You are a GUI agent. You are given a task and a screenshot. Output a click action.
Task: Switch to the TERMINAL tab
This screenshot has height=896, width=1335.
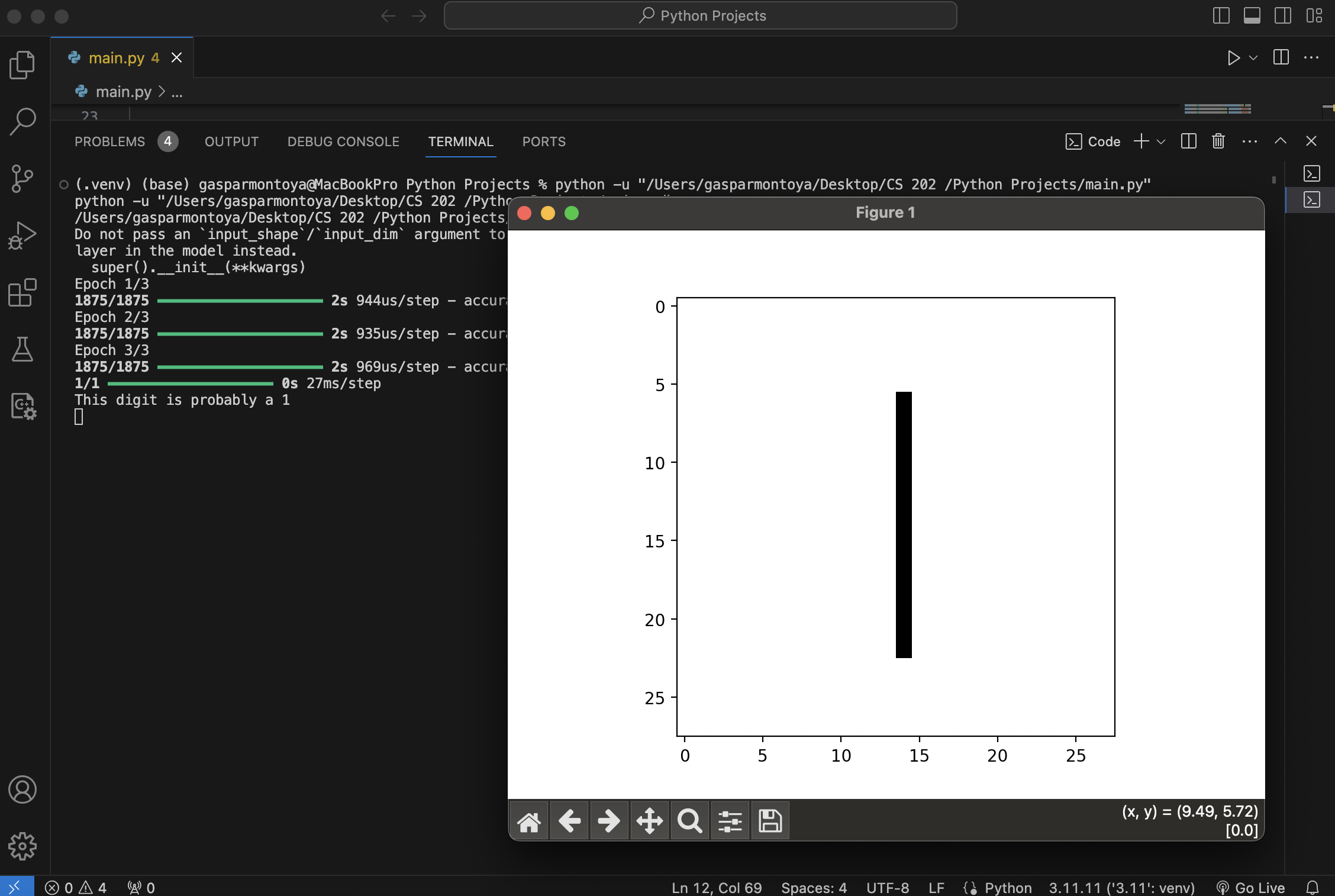(460, 141)
